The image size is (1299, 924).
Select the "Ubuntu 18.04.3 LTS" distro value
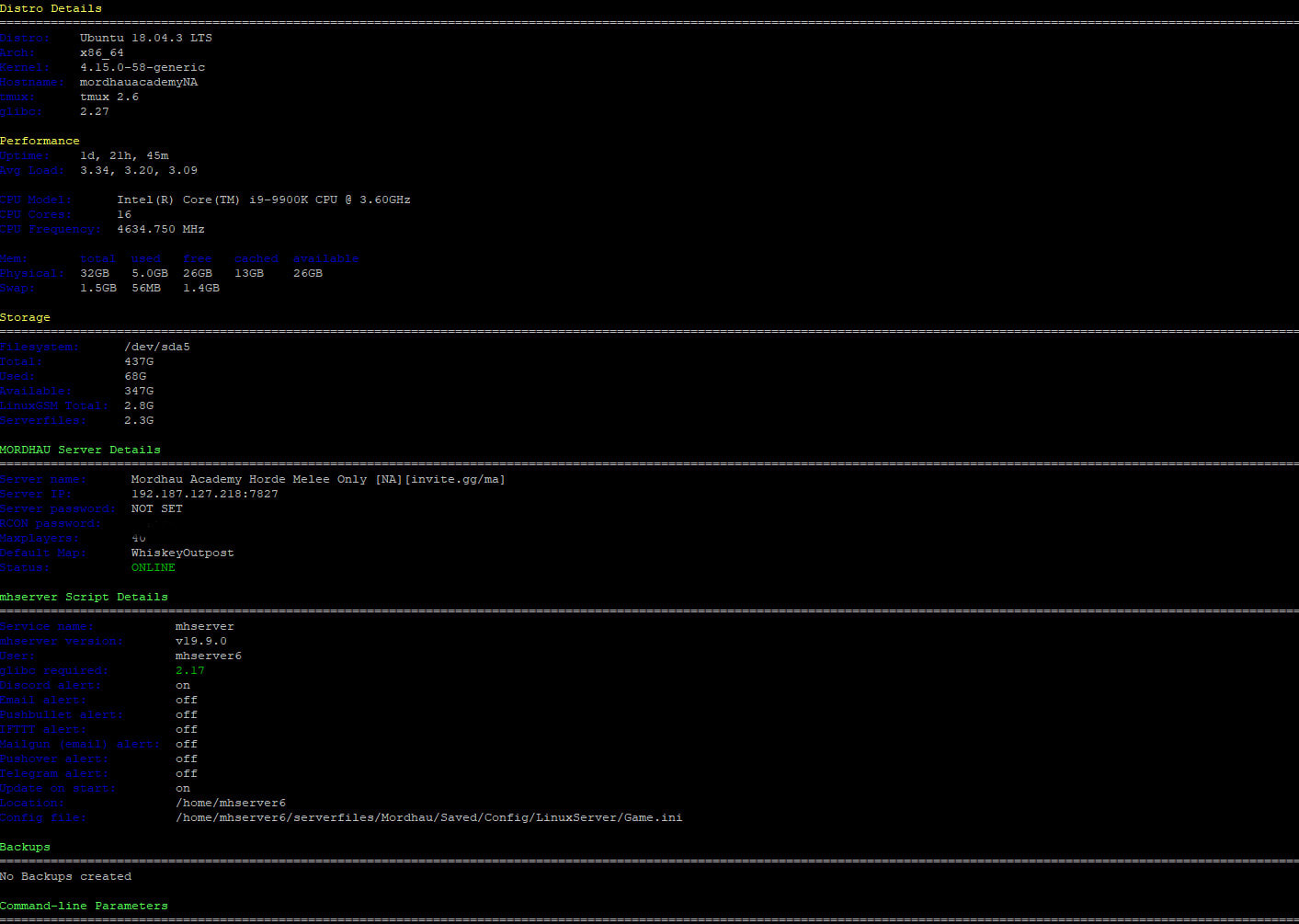coord(146,38)
